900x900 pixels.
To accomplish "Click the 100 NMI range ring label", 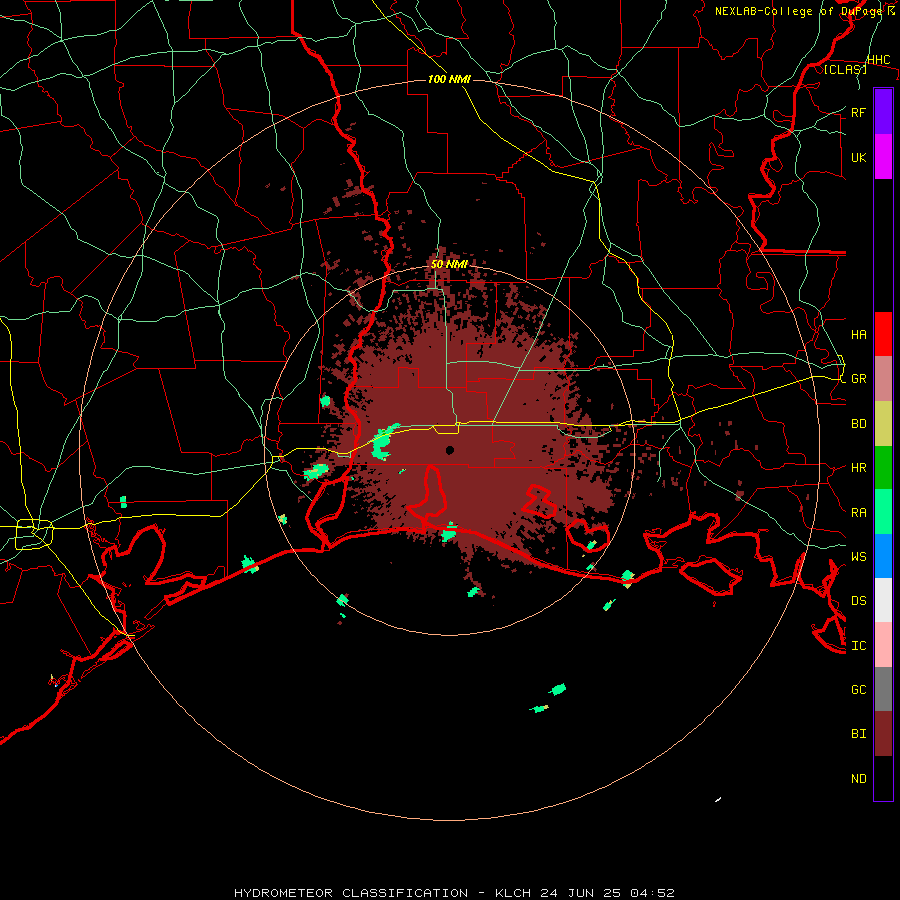I will click(x=449, y=79).
